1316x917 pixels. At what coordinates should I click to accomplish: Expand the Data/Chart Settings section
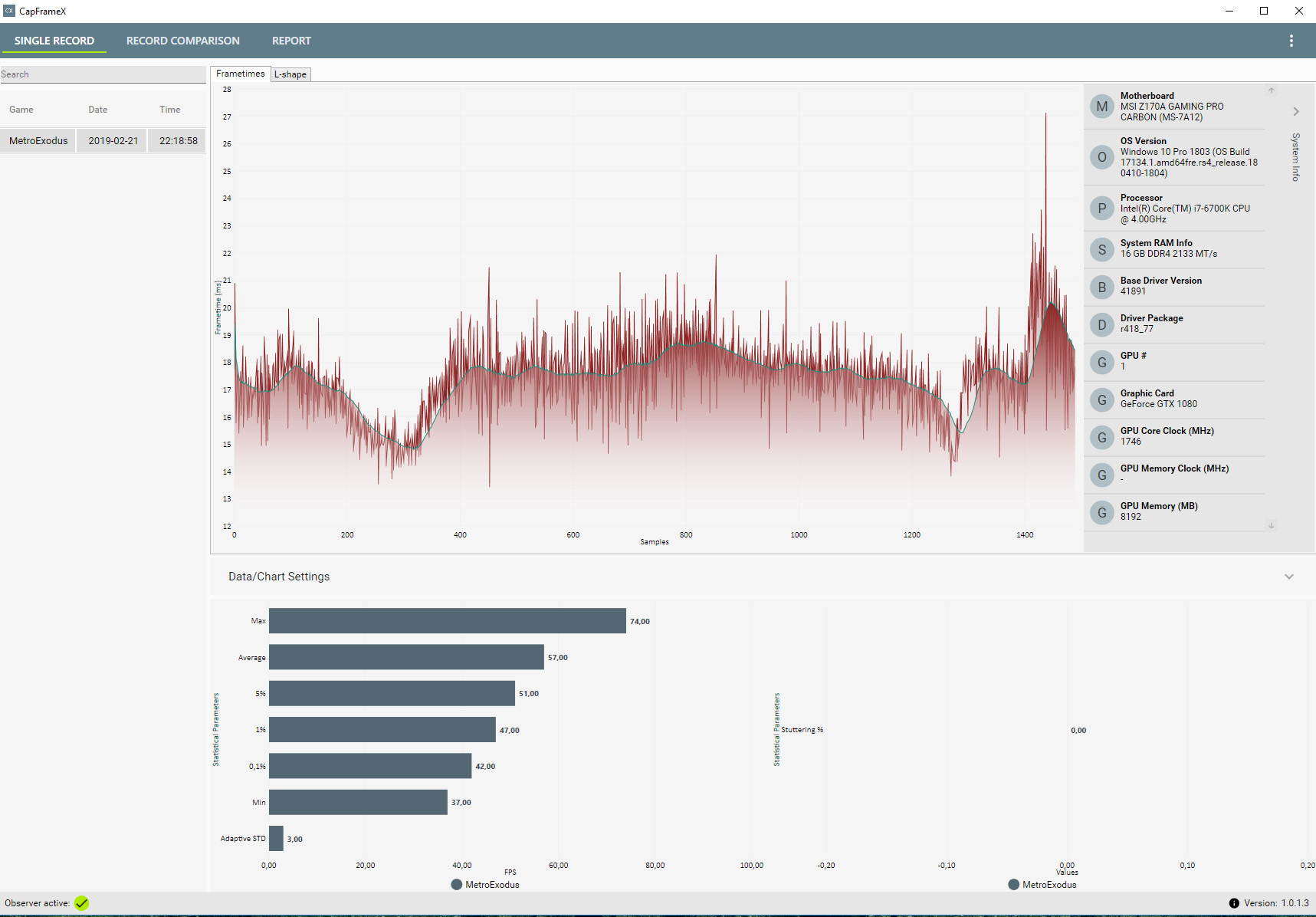[1289, 577]
